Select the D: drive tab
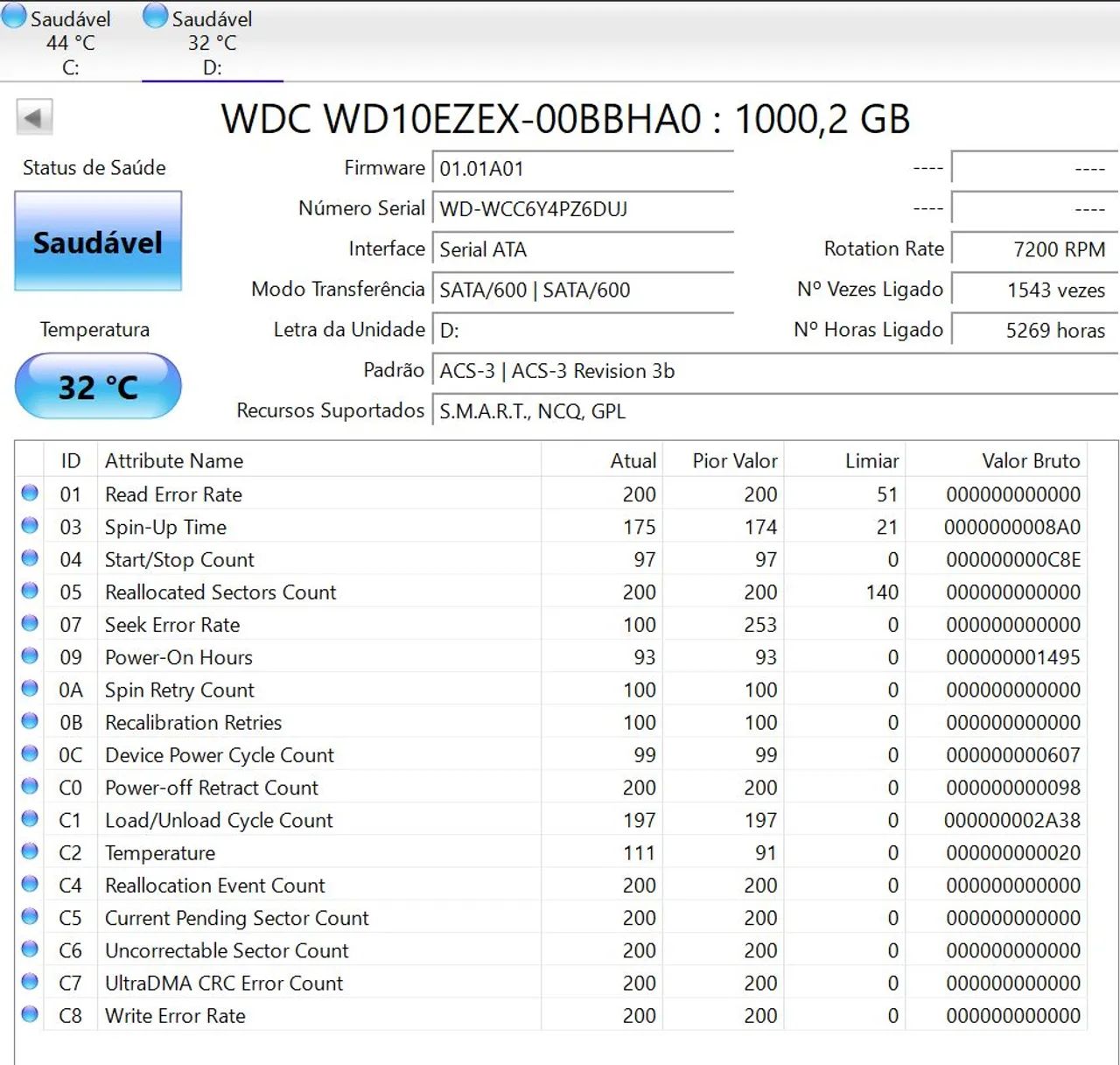1120x1065 pixels. click(x=212, y=41)
